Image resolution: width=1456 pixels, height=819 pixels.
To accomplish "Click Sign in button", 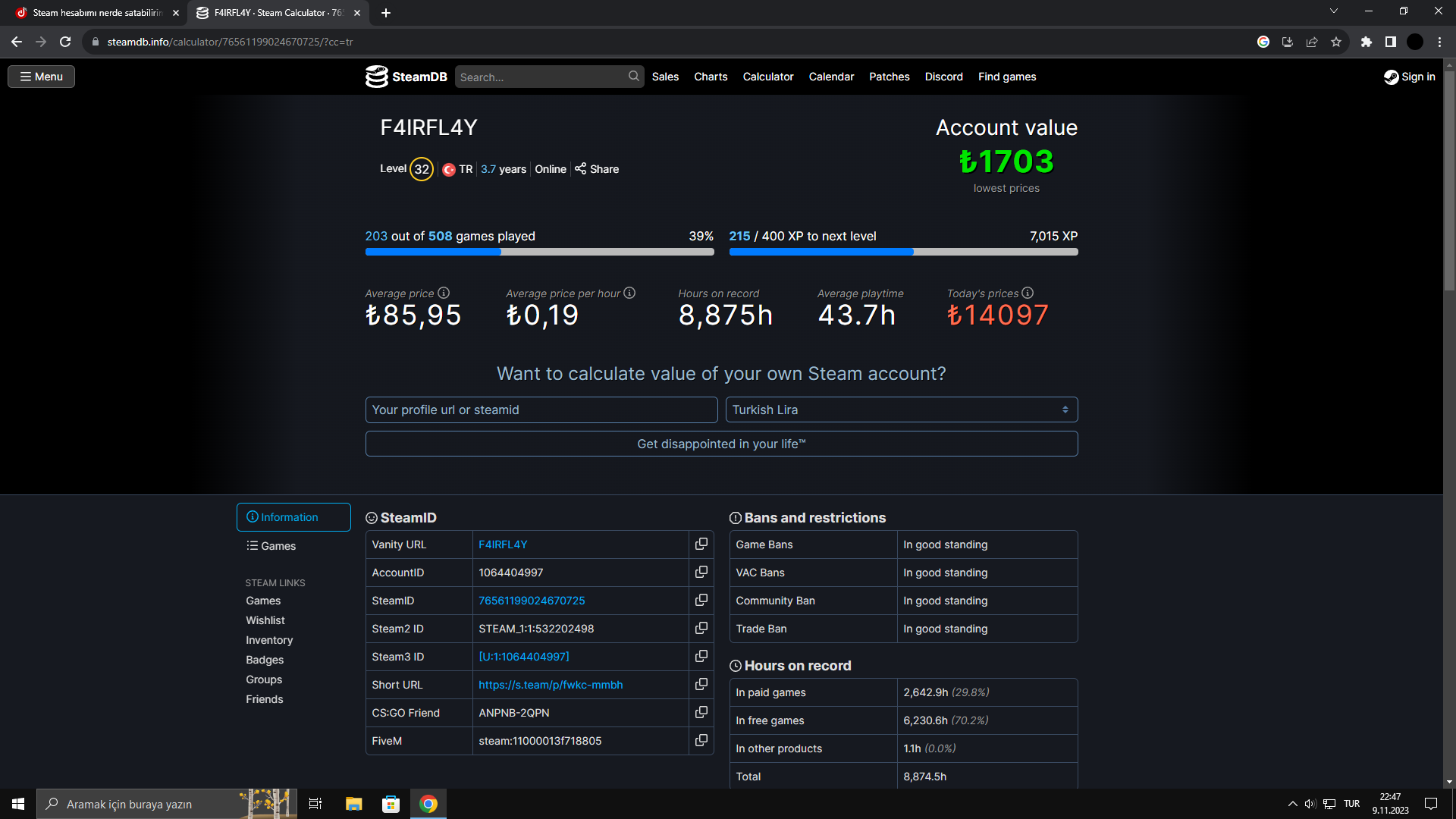I will [x=1410, y=77].
